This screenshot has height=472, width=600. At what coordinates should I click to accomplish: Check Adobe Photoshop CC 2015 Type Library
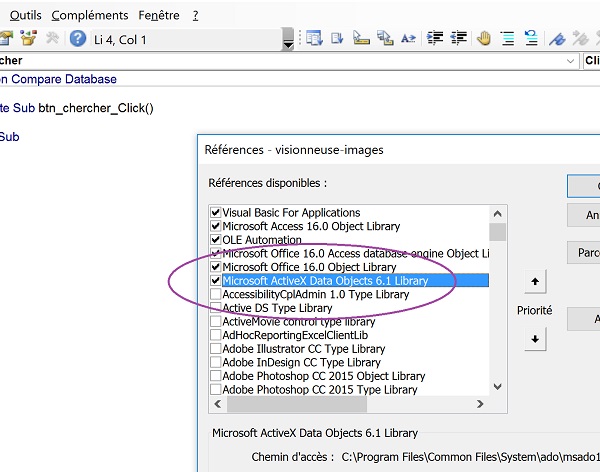click(x=215, y=389)
